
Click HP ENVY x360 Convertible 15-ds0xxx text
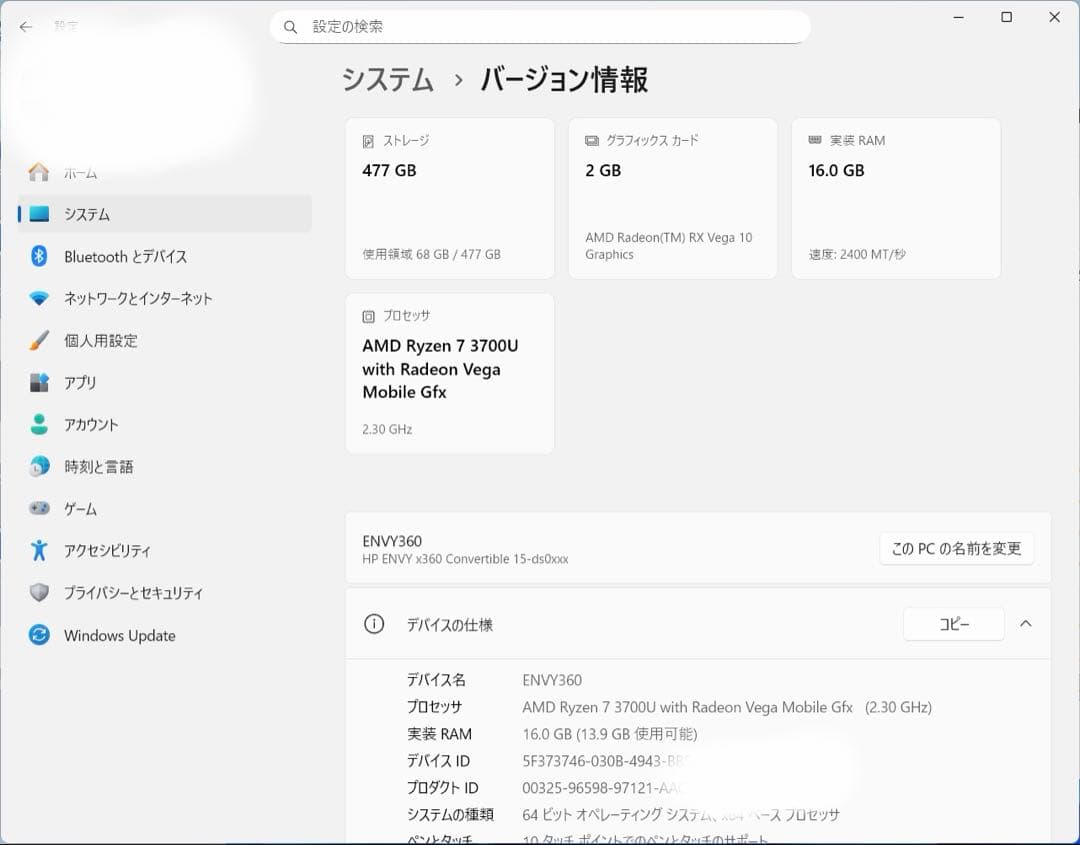click(465, 559)
